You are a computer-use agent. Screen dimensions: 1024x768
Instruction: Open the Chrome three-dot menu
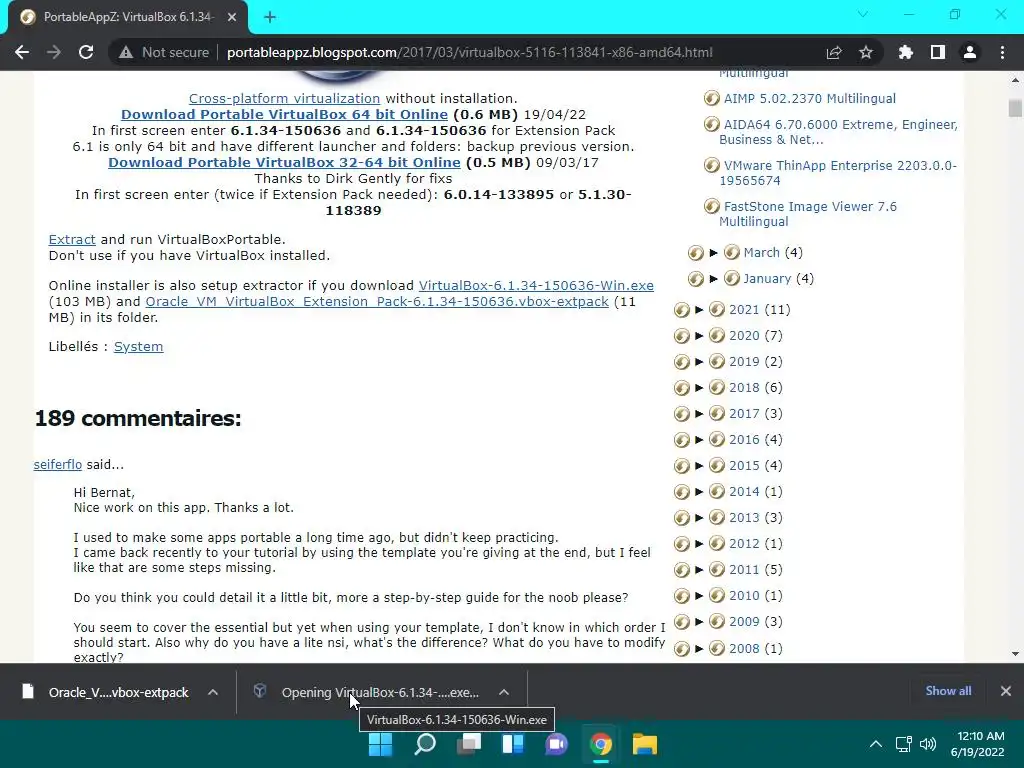1002,52
